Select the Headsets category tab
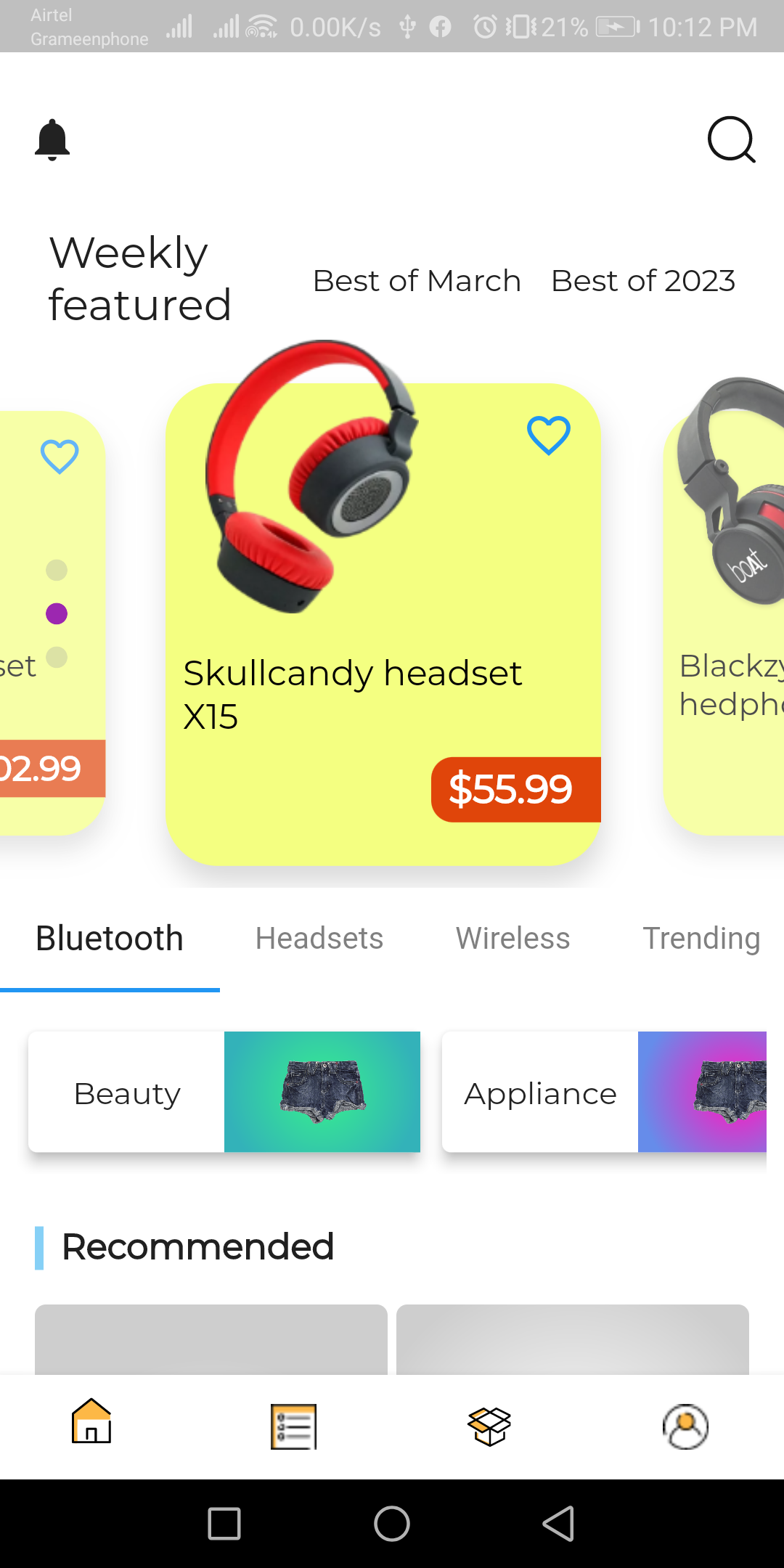This screenshot has width=784, height=1568. coord(319,938)
